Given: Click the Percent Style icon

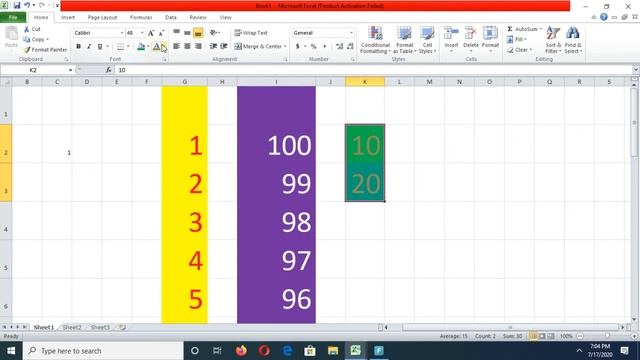Looking at the screenshot, I should 313,47.
